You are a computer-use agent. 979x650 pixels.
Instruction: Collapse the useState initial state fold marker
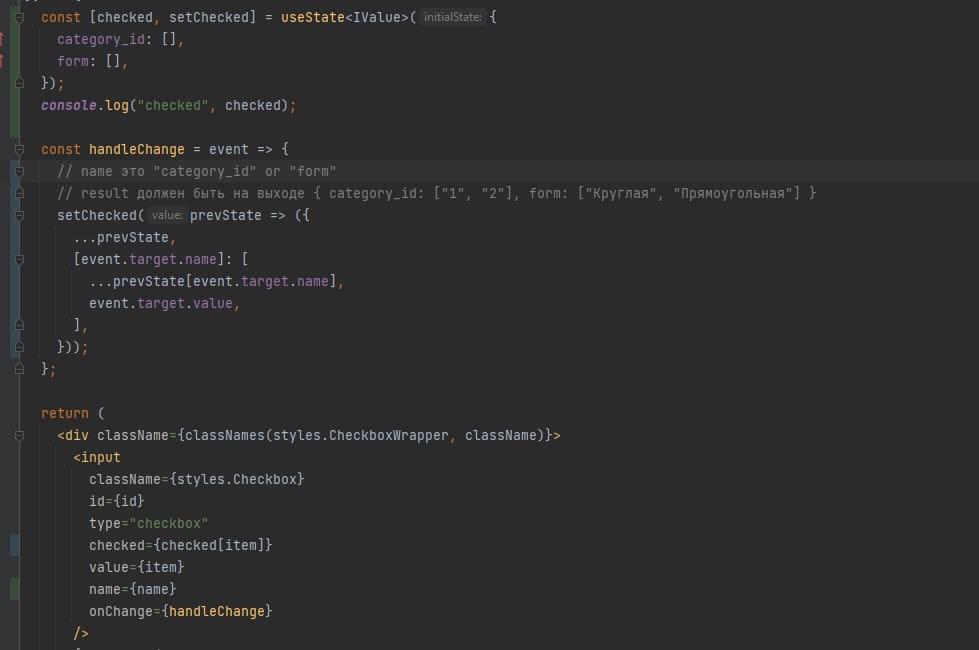point(19,17)
